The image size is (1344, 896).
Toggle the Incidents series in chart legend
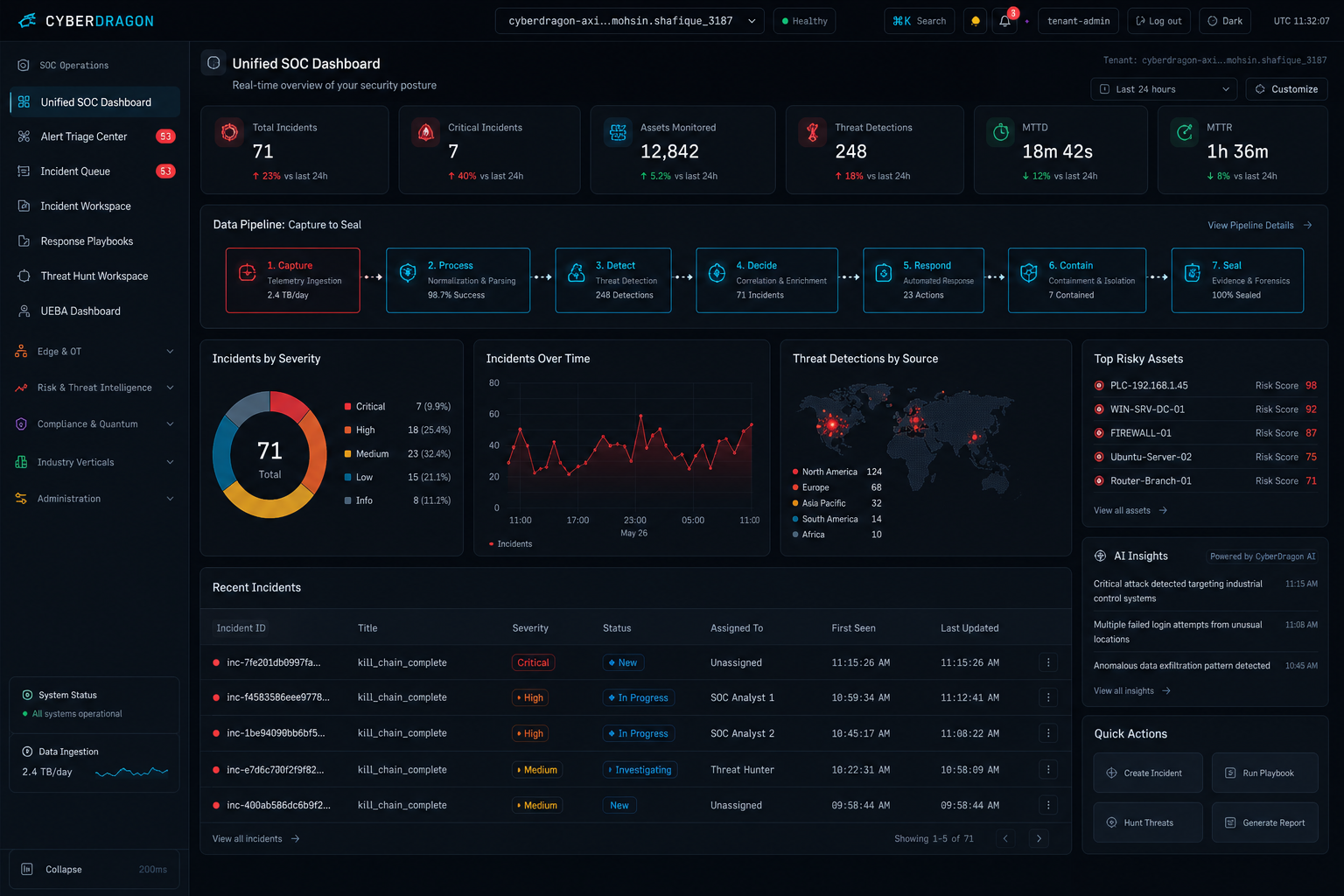tap(510, 544)
